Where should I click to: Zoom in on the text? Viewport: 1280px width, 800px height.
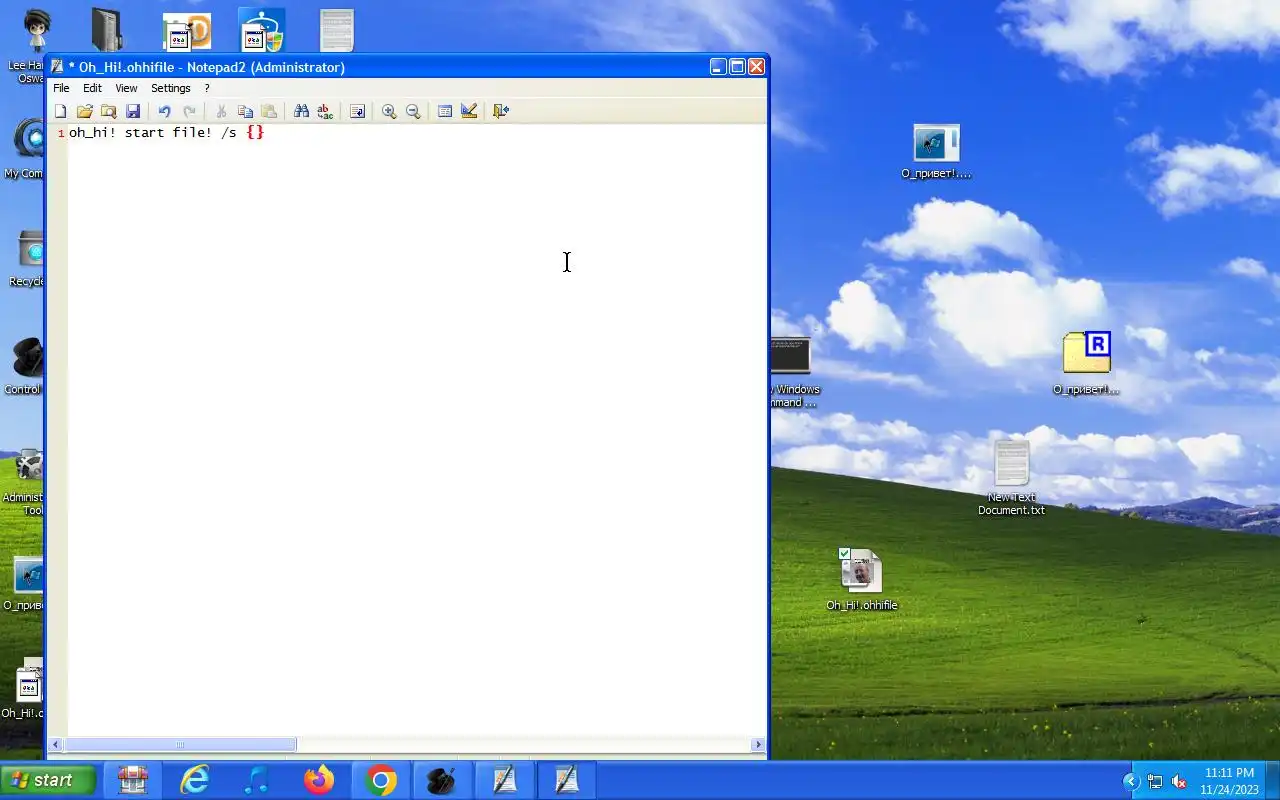[x=389, y=111]
